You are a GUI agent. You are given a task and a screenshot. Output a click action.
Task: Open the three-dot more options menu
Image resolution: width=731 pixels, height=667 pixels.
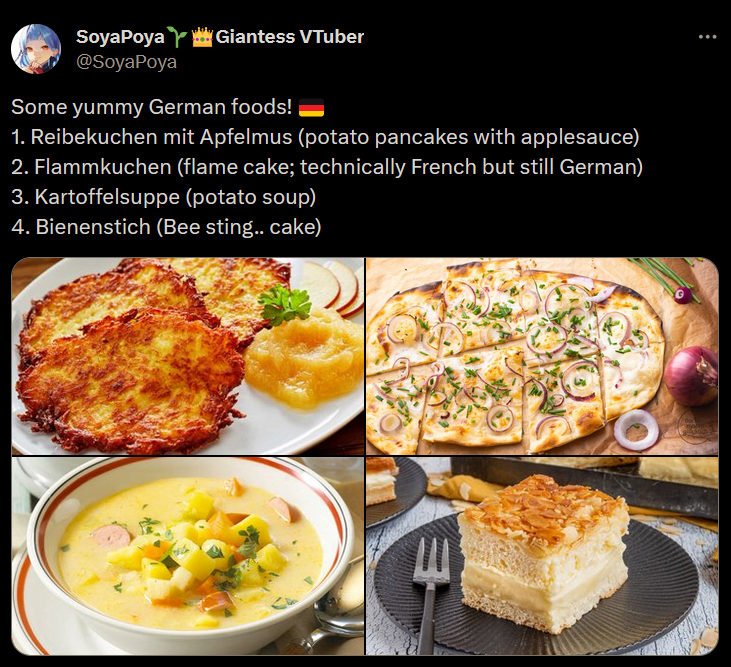[707, 37]
